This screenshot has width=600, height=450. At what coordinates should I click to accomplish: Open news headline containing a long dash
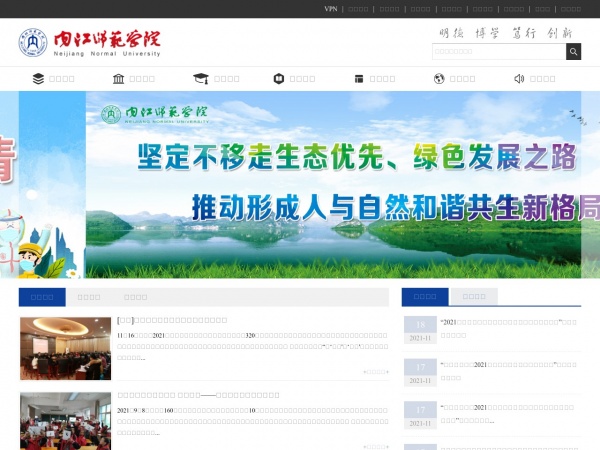pyautogui.click(x=198, y=395)
